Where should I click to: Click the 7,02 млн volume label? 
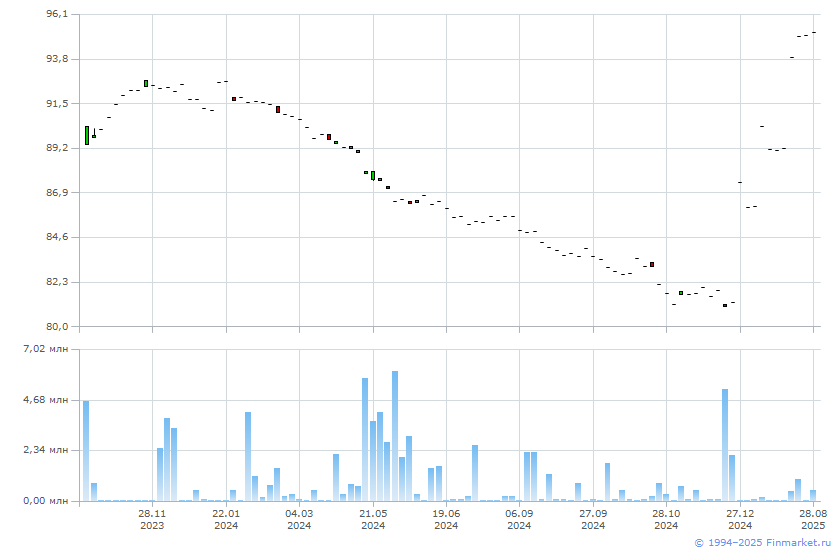click(46, 349)
